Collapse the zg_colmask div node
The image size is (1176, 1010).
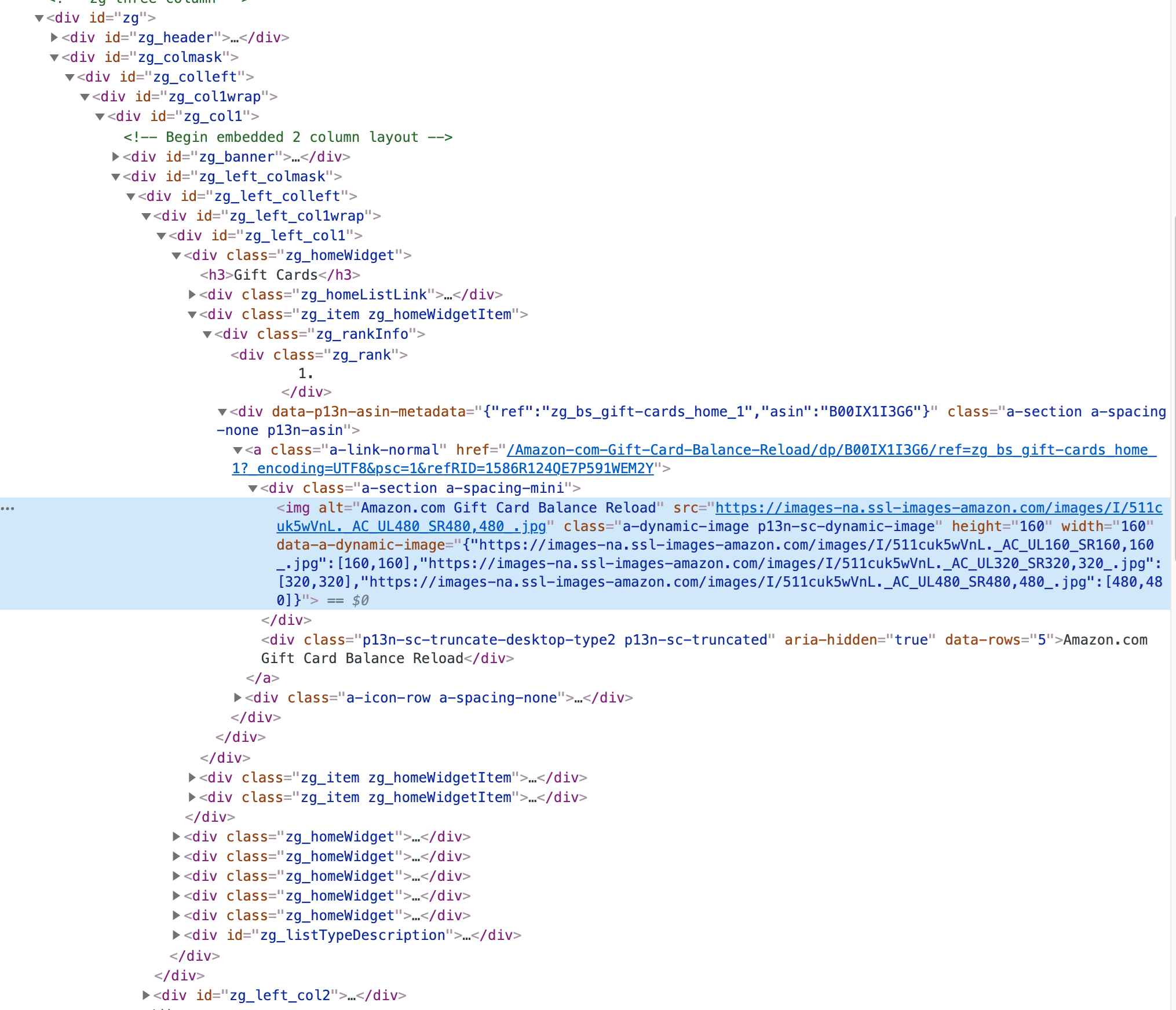tap(54, 57)
